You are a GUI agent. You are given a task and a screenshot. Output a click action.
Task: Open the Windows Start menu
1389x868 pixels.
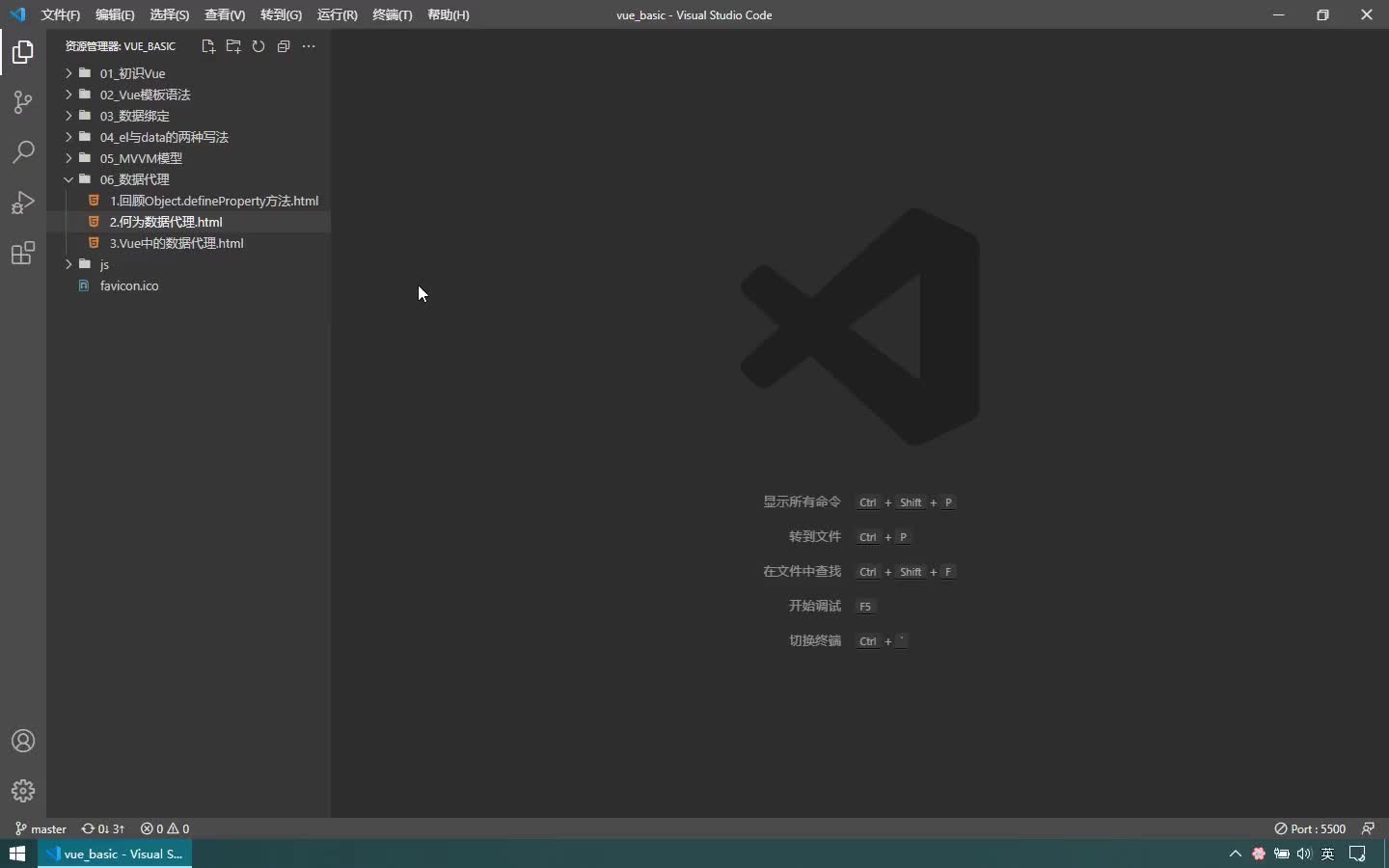click(17, 854)
